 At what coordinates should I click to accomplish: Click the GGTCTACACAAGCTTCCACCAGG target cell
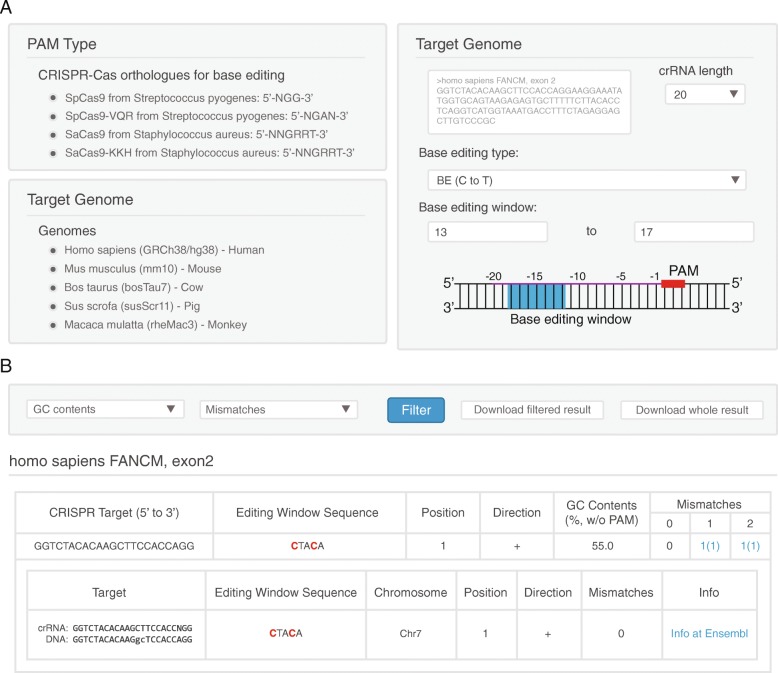[x=114, y=546]
